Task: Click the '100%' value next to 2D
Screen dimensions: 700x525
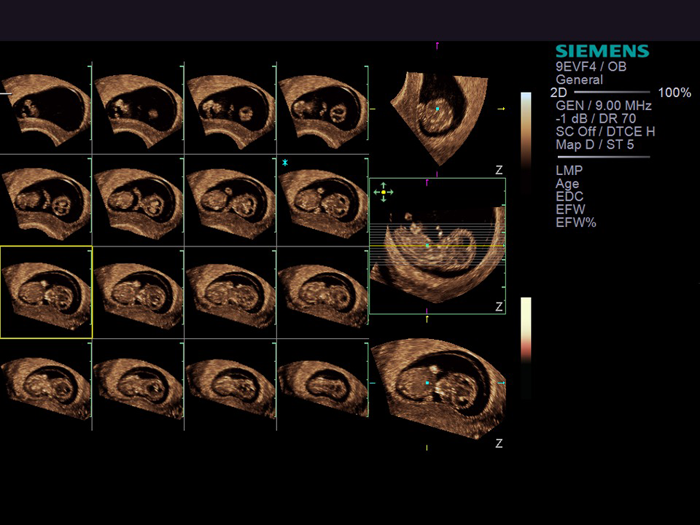Action: tap(675, 92)
